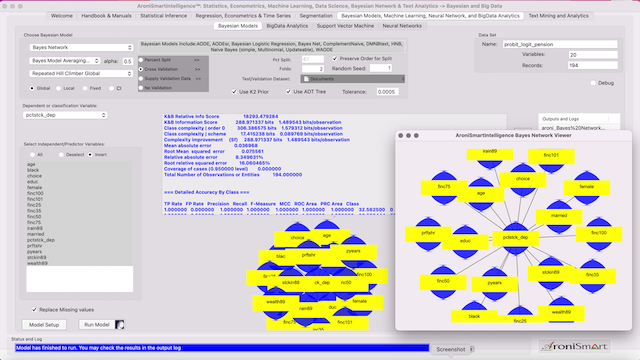The image size is (640, 360).
Task: Switch to the Neural Networks sub-tab
Action: pyautogui.click(x=402, y=26)
